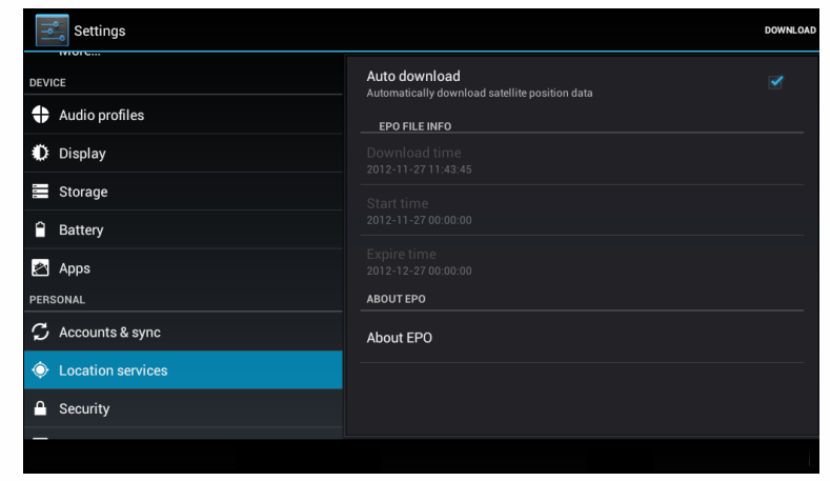Select the Expire time row
This screenshot has height=481, width=830.
point(582,261)
